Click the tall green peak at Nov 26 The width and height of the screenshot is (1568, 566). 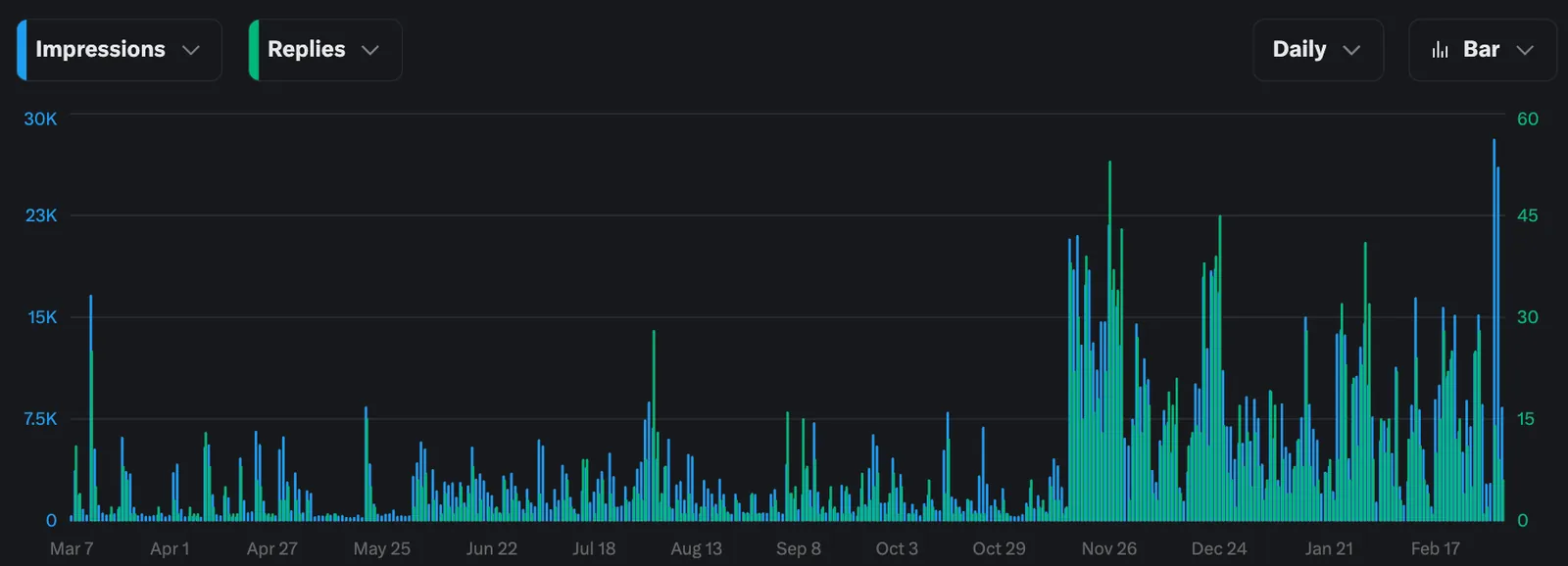[x=1110, y=341]
